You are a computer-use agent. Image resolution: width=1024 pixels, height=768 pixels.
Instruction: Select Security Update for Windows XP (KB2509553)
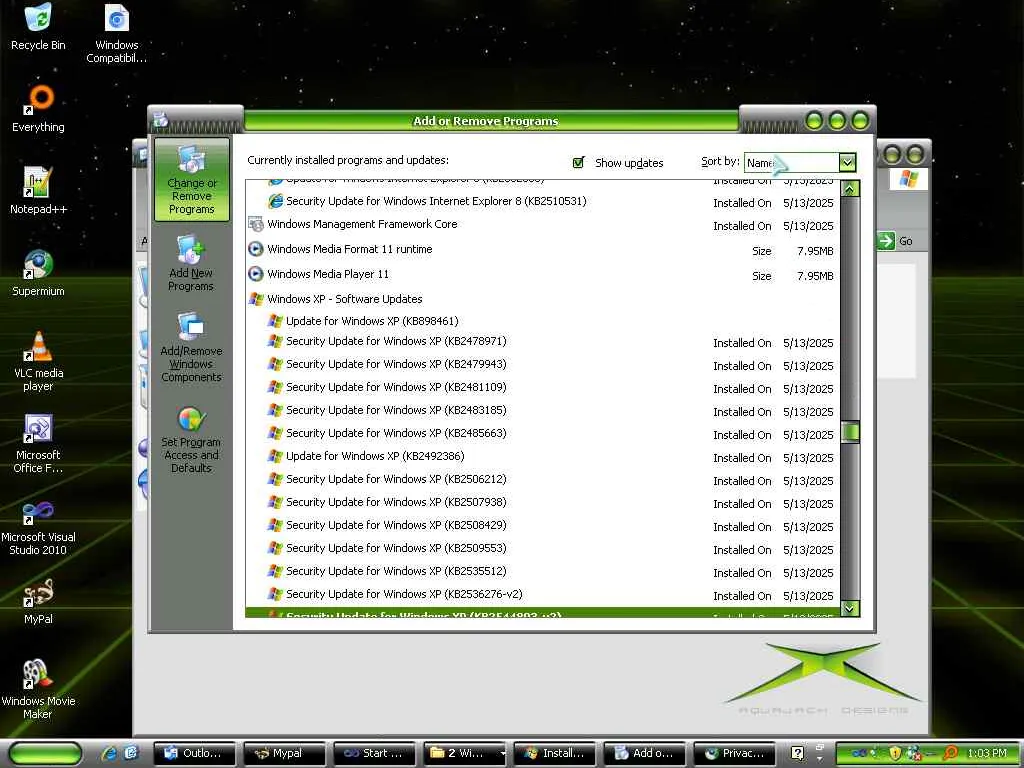point(396,548)
